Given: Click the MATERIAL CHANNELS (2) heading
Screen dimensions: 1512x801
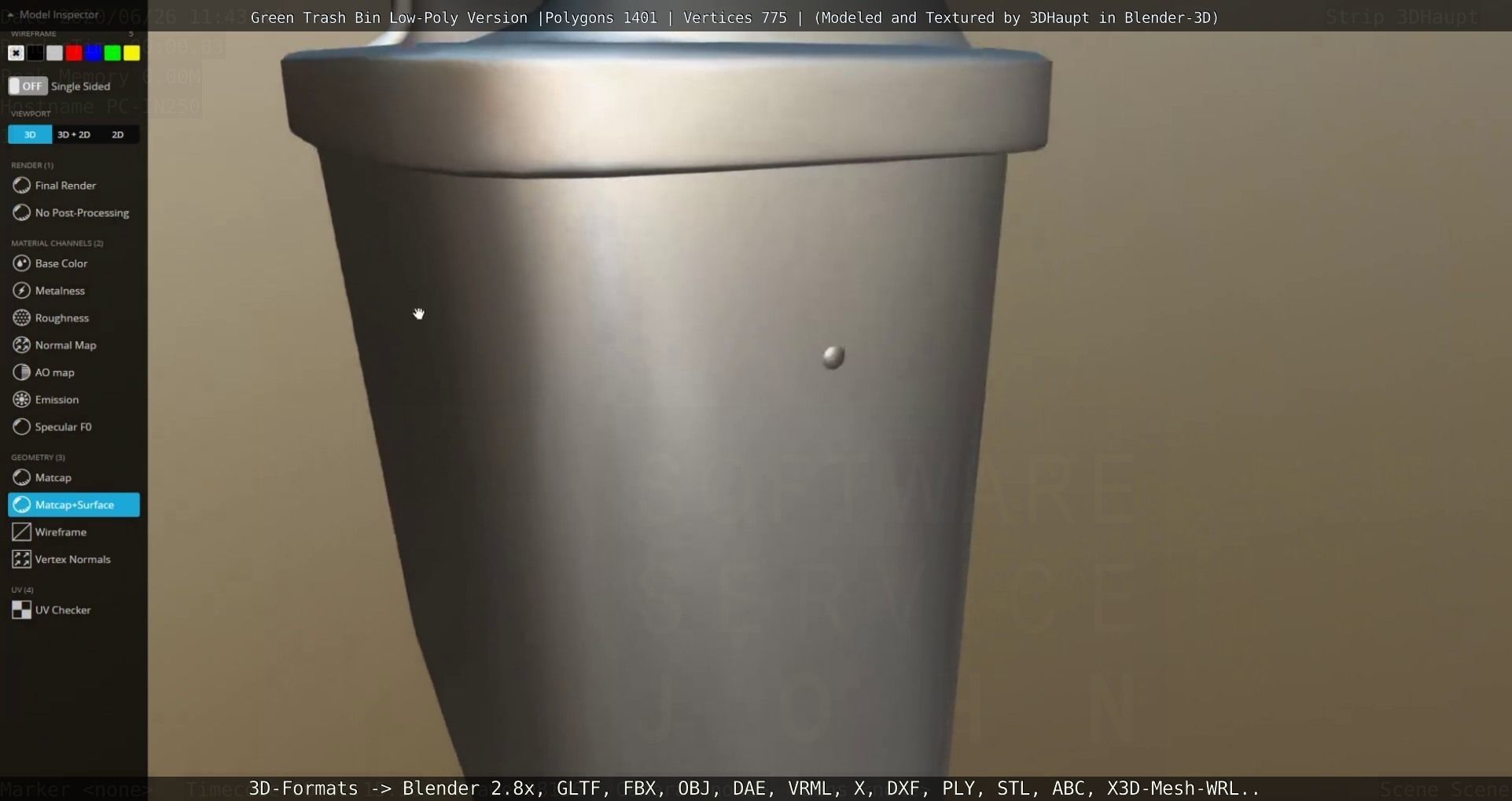Looking at the screenshot, I should [57, 243].
